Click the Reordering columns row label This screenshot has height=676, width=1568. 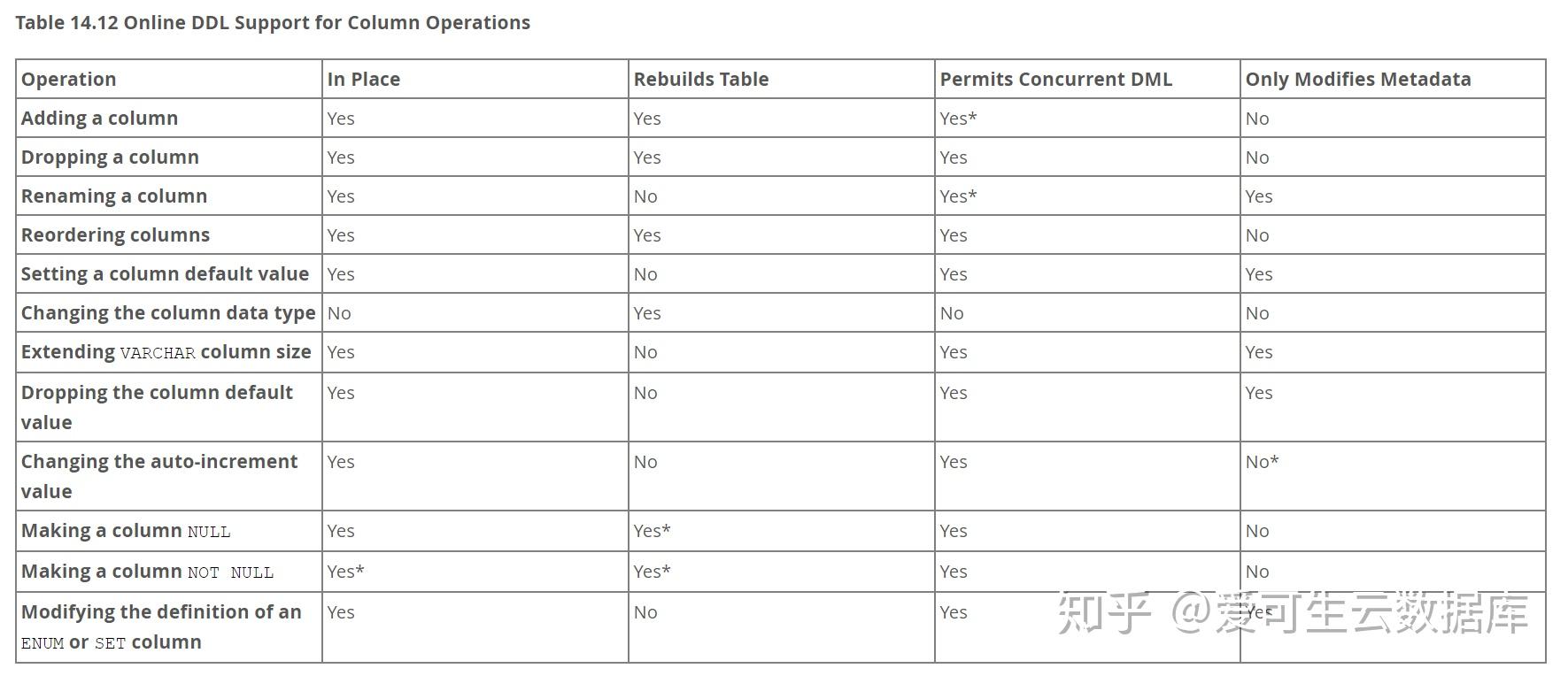coord(116,234)
